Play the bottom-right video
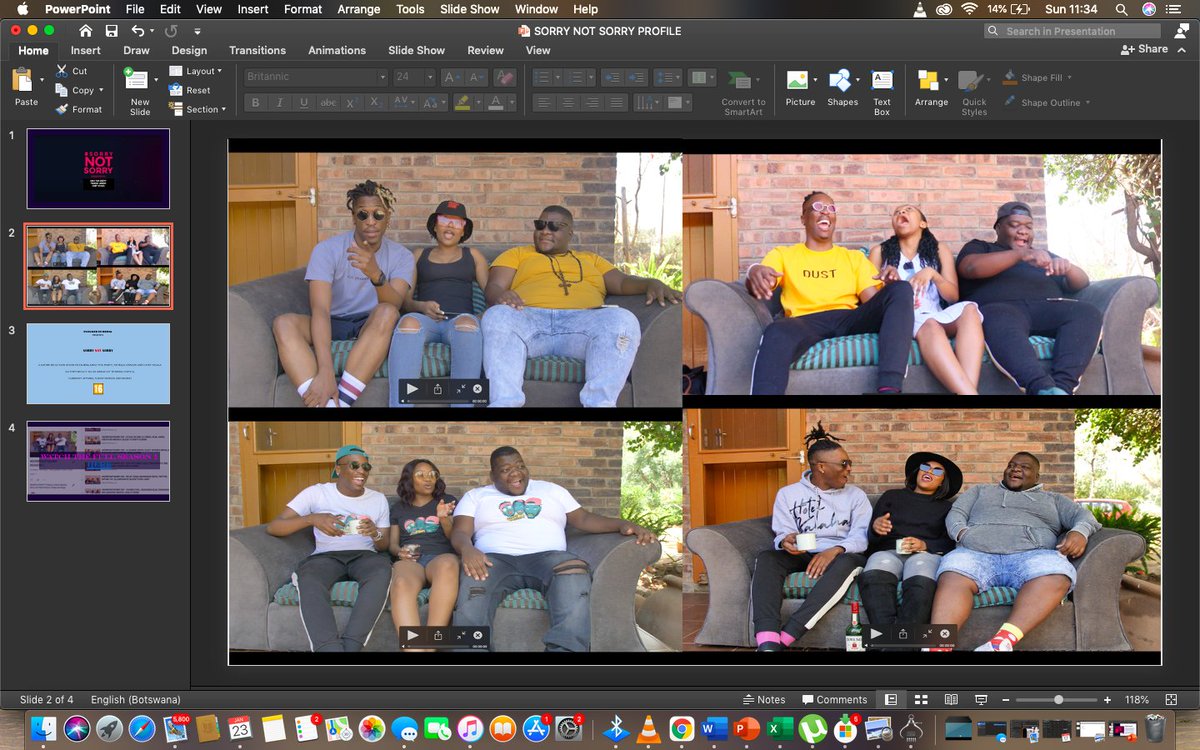Image resolution: width=1200 pixels, height=750 pixels. click(x=876, y=634)
